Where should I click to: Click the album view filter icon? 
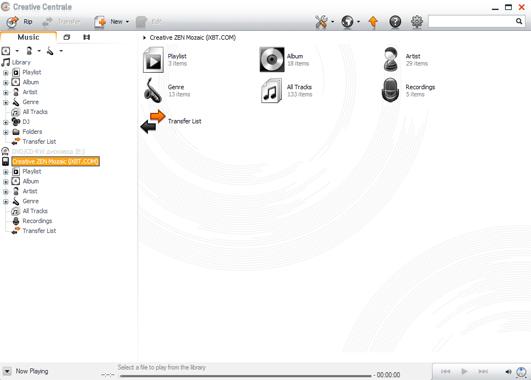[6, 51]
